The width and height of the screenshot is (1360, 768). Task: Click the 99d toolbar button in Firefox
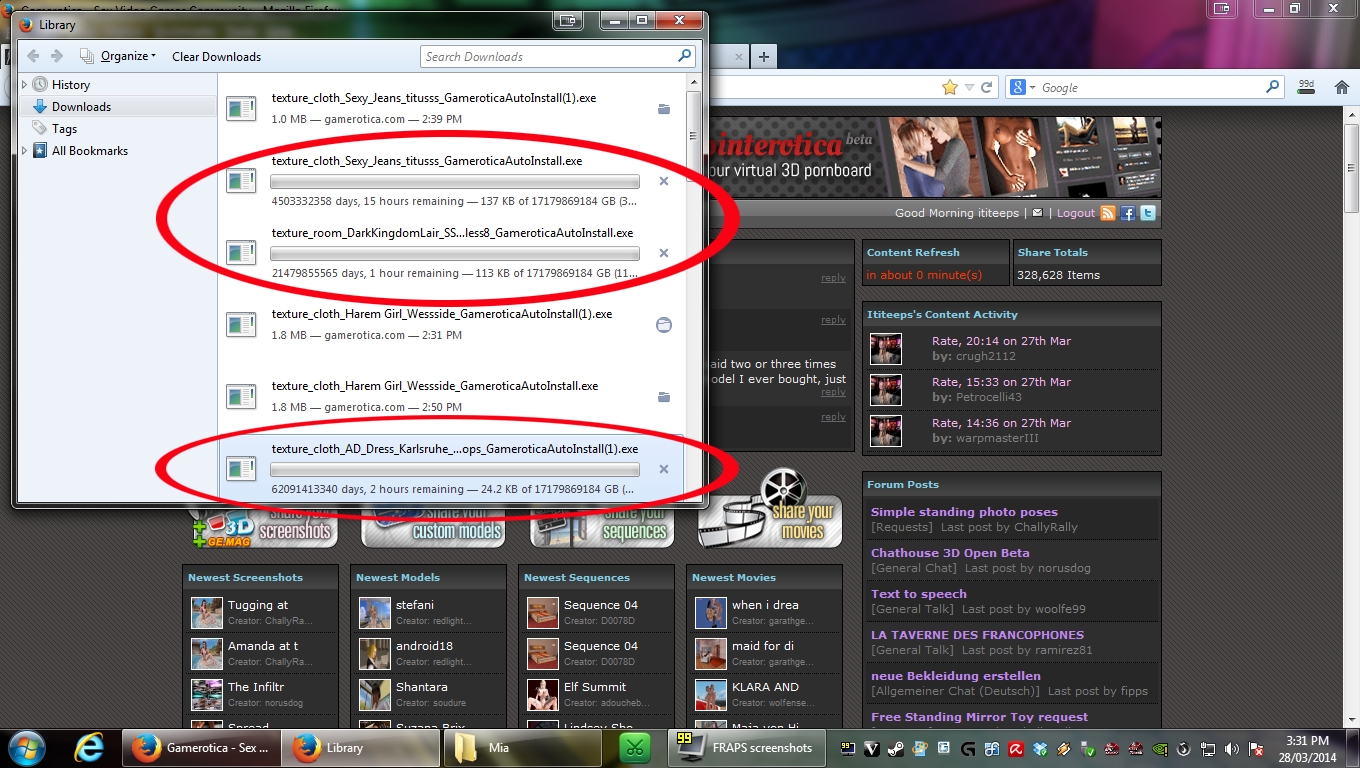(x=1306, y=88)
